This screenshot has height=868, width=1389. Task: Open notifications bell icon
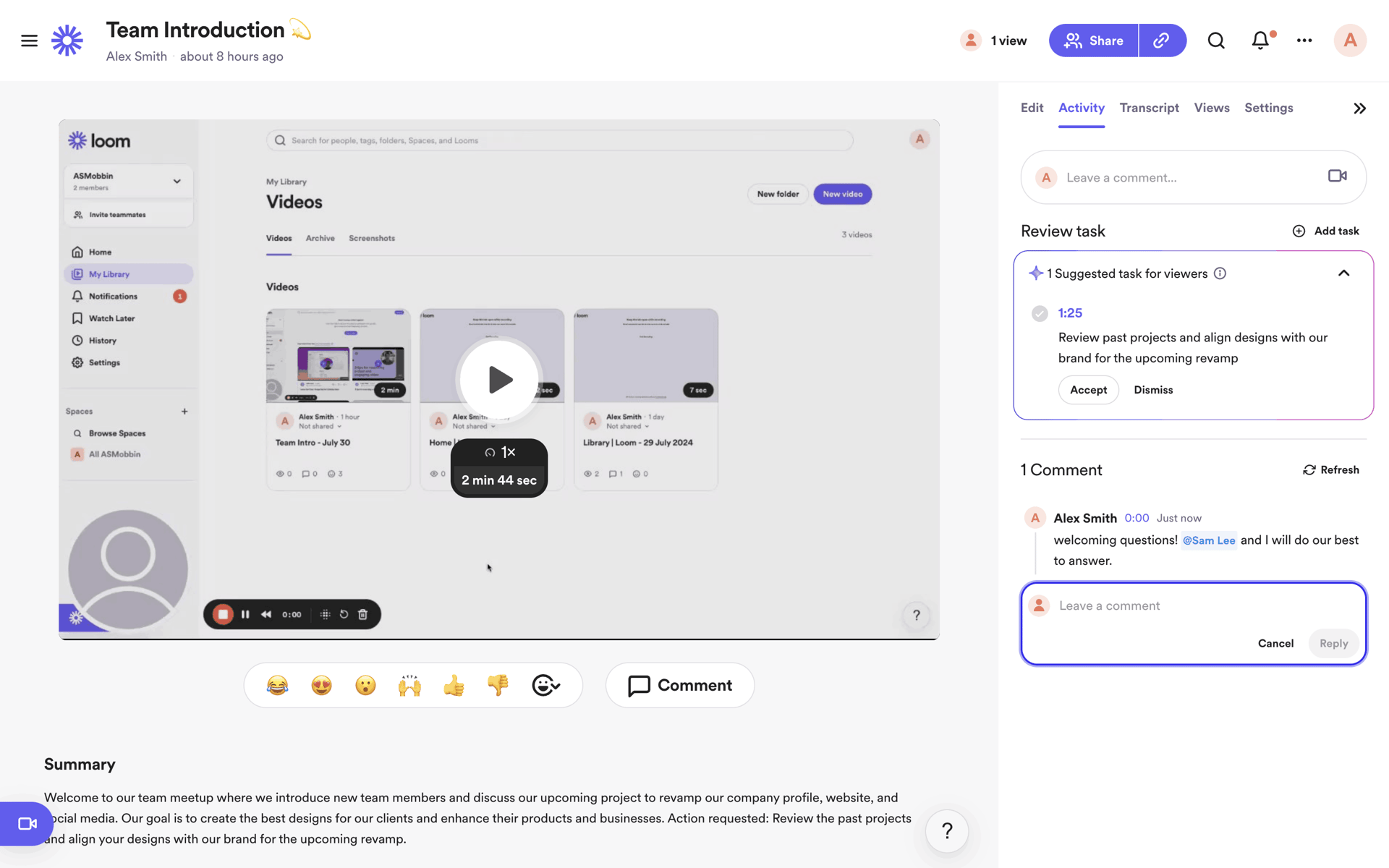click(x=1260, y=41)
